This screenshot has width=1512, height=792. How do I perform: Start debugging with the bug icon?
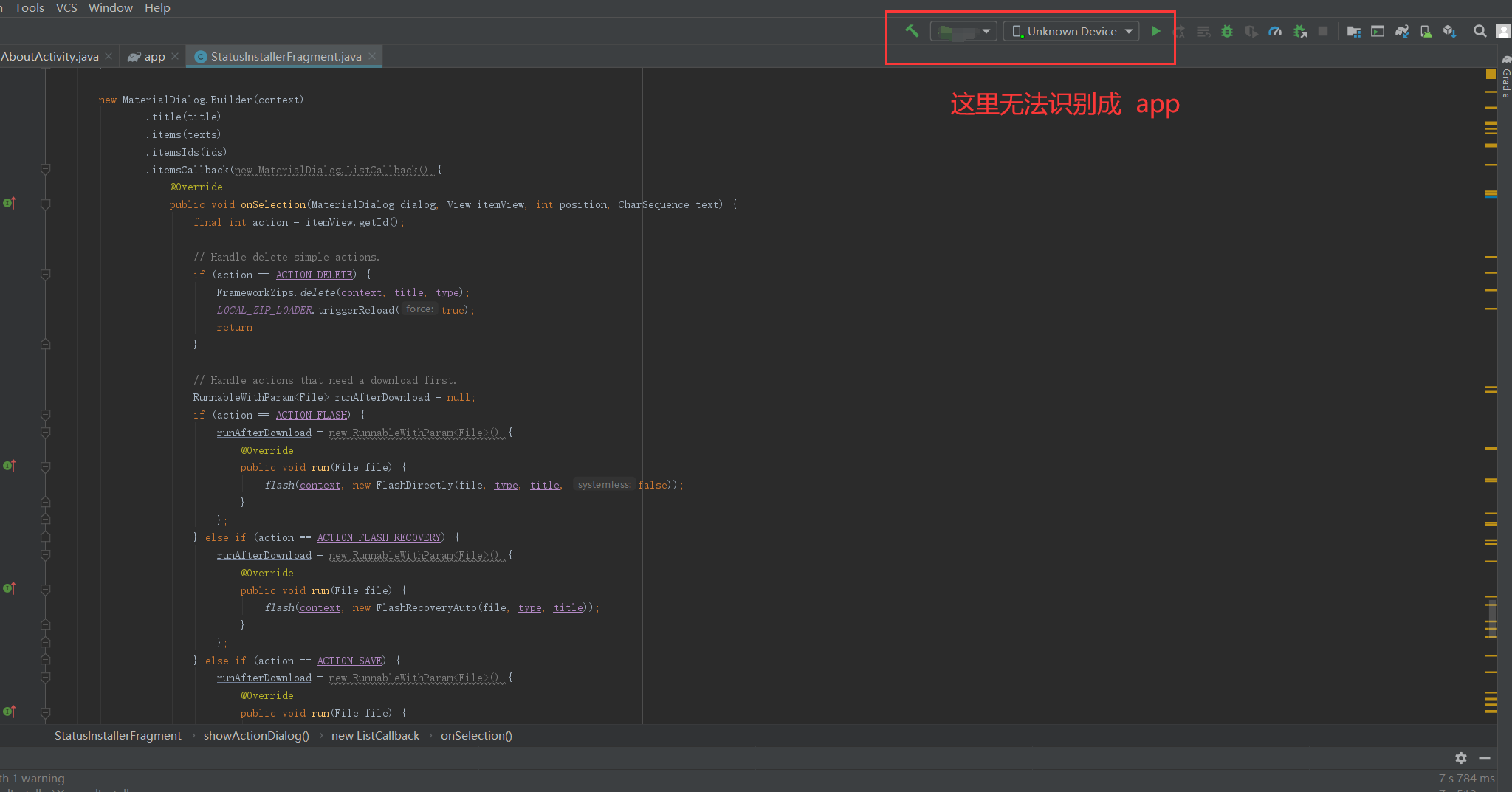pos(1228,31)
